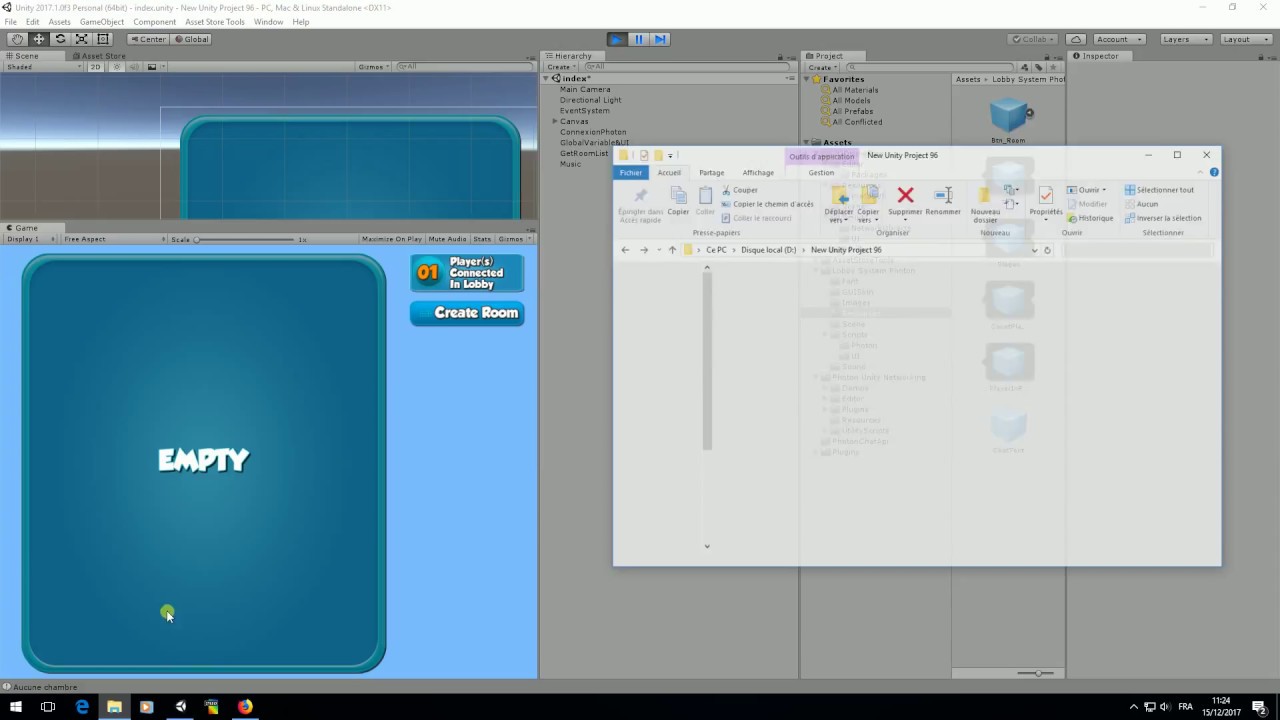Click Copier le chemin d'accès
Viewport: 1280px width, 720px height.
coord(767,204)
